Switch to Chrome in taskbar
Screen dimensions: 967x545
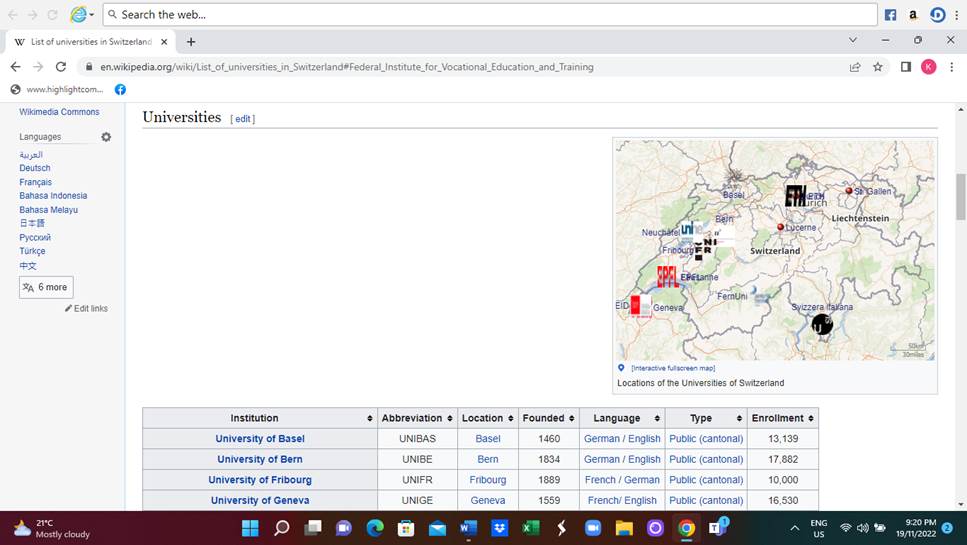[686, 528]
